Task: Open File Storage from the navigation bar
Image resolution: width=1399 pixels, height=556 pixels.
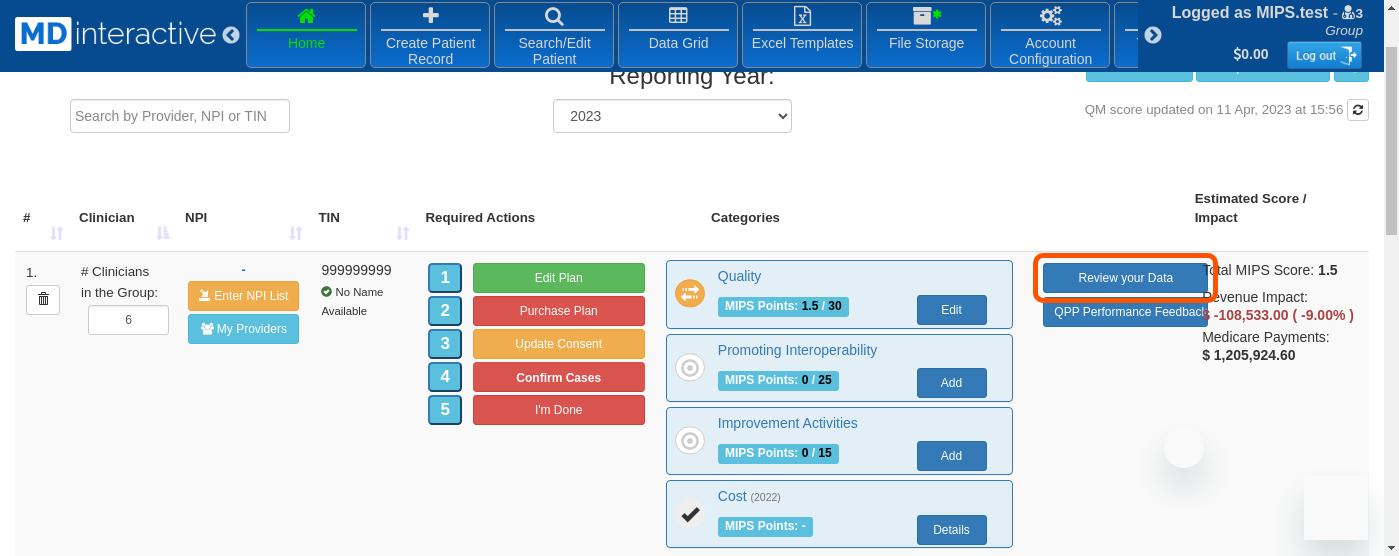Action: 926,35
